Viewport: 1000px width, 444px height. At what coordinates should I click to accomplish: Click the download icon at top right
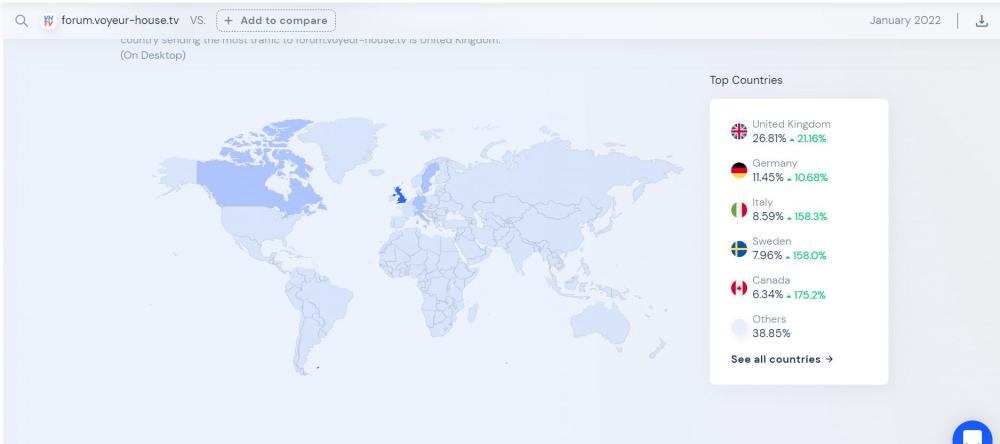[979, 20]
